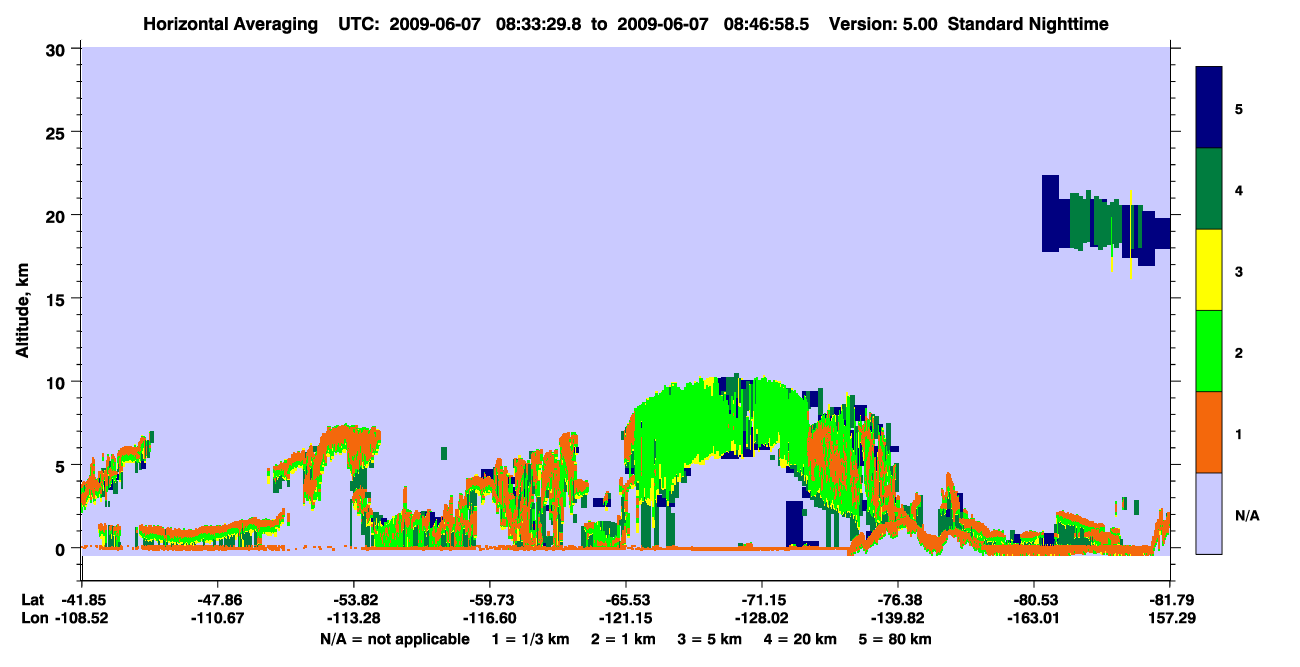Viewport: 1300px width, 667px height.
Task: Click longitude value -163.01
Action: tap(1034, 619)
